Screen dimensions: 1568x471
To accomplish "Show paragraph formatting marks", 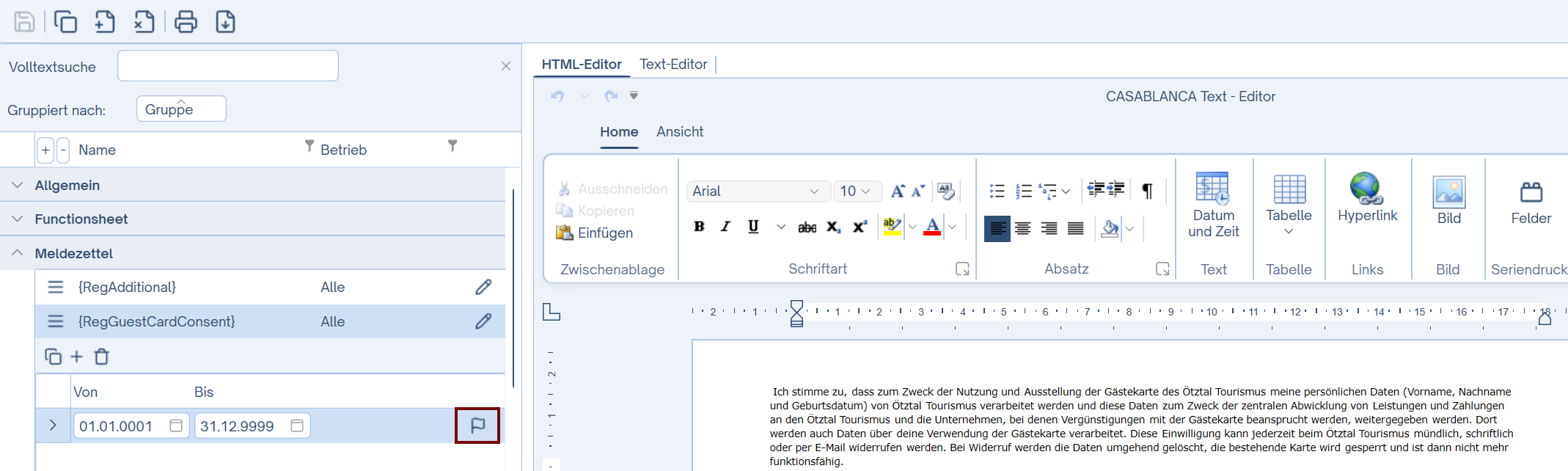I will (1148, 191).
